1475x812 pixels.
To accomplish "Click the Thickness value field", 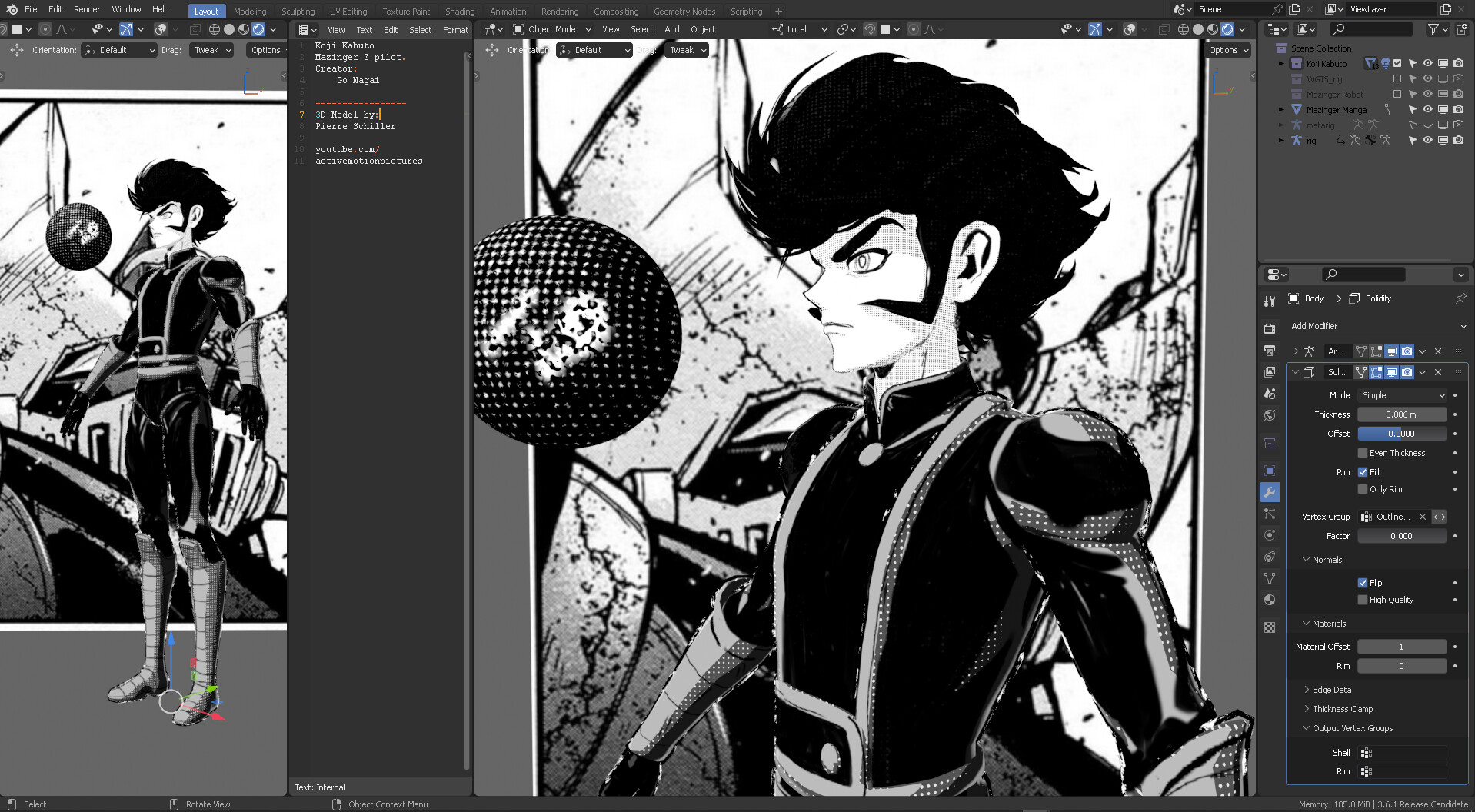I will pos(1402,414).
